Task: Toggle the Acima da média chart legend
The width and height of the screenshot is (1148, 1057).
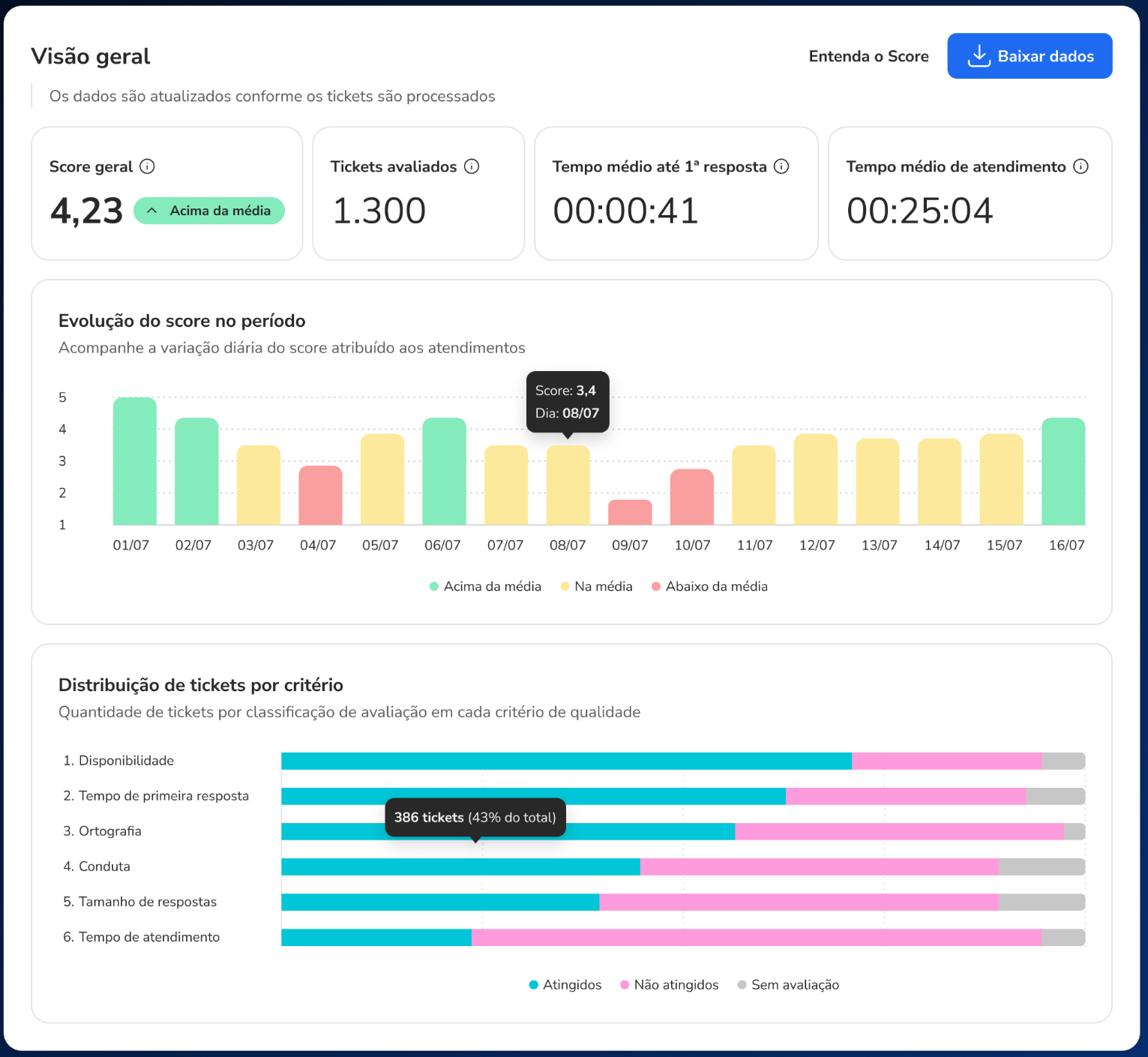Action: (485, 586)
